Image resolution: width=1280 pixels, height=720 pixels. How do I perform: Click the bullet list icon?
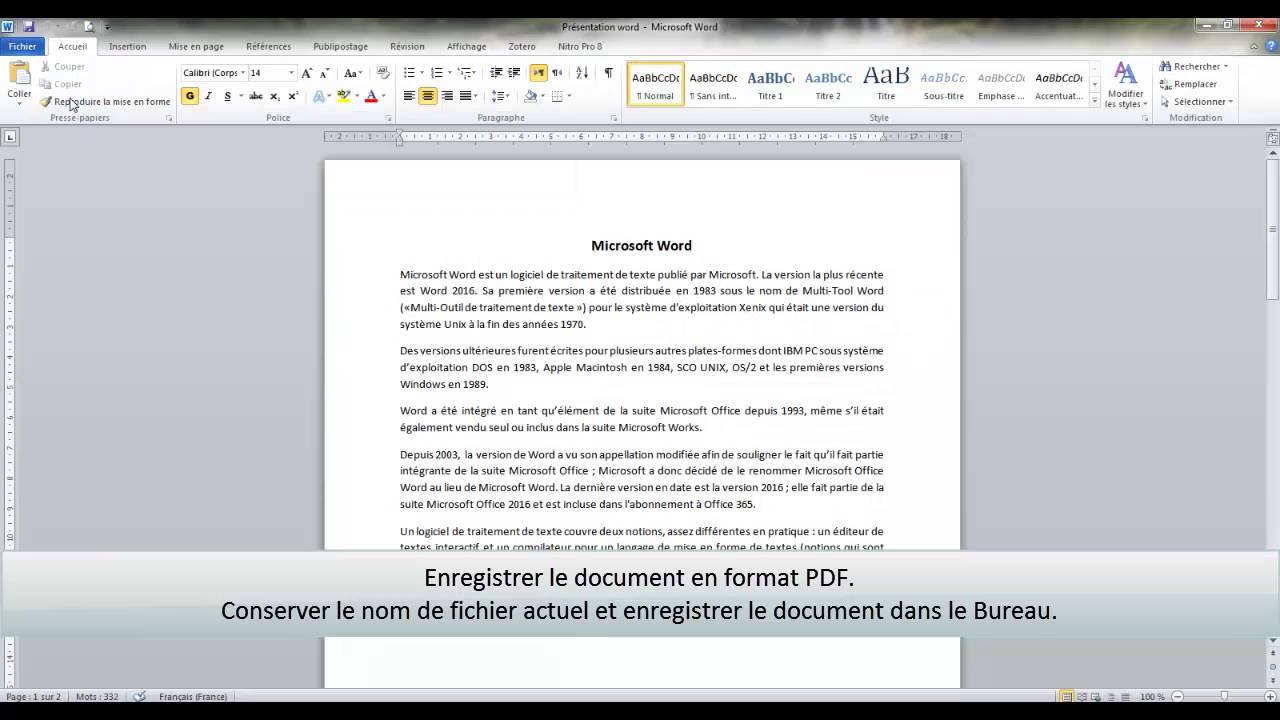409,73
